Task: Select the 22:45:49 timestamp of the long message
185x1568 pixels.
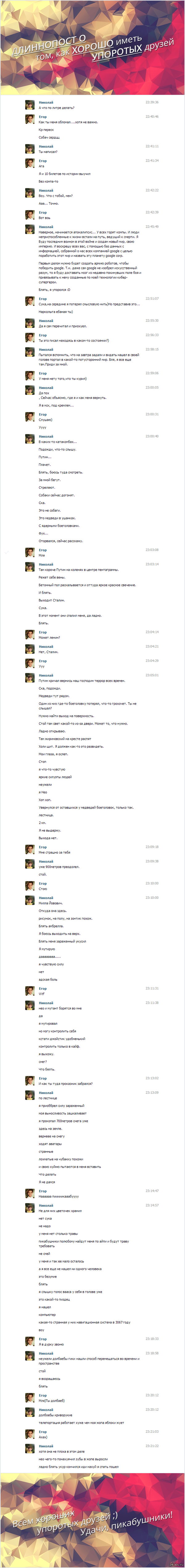Action: (x=152, y=226)
